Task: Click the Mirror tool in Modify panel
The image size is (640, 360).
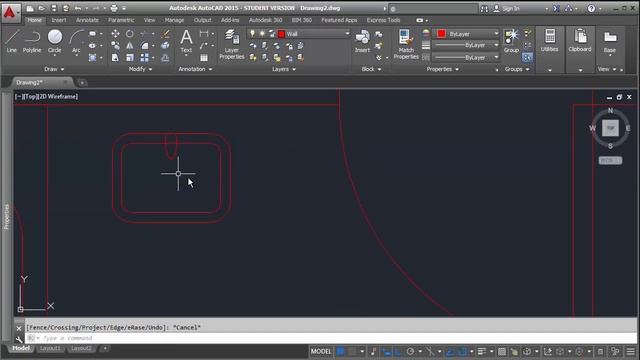Action: pyautogui.click(x=130, y=46)
